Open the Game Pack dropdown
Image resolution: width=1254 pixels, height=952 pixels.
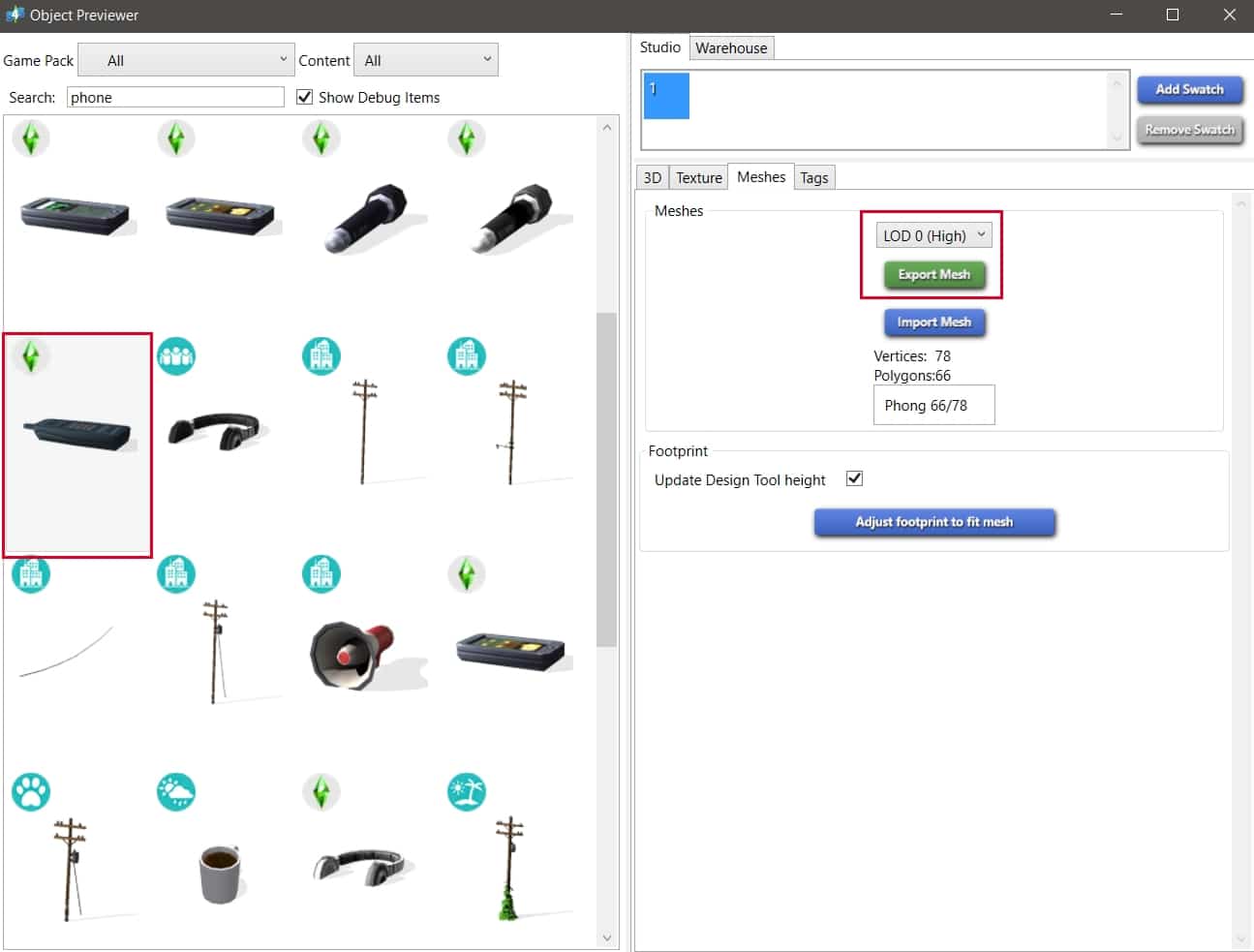pyautogui.click(x=186, y=60)
